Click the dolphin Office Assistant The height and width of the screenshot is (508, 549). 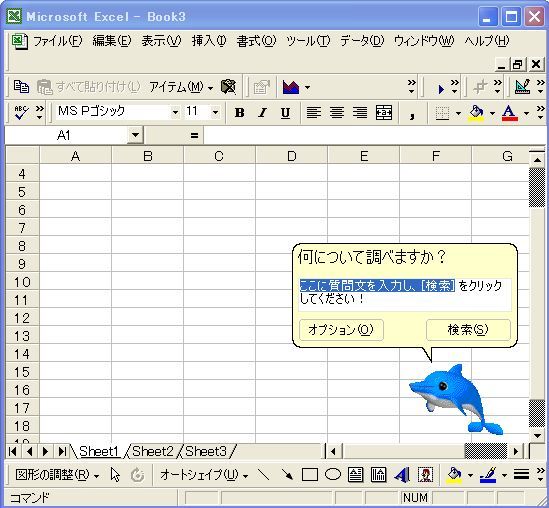(x=456, y=399)
